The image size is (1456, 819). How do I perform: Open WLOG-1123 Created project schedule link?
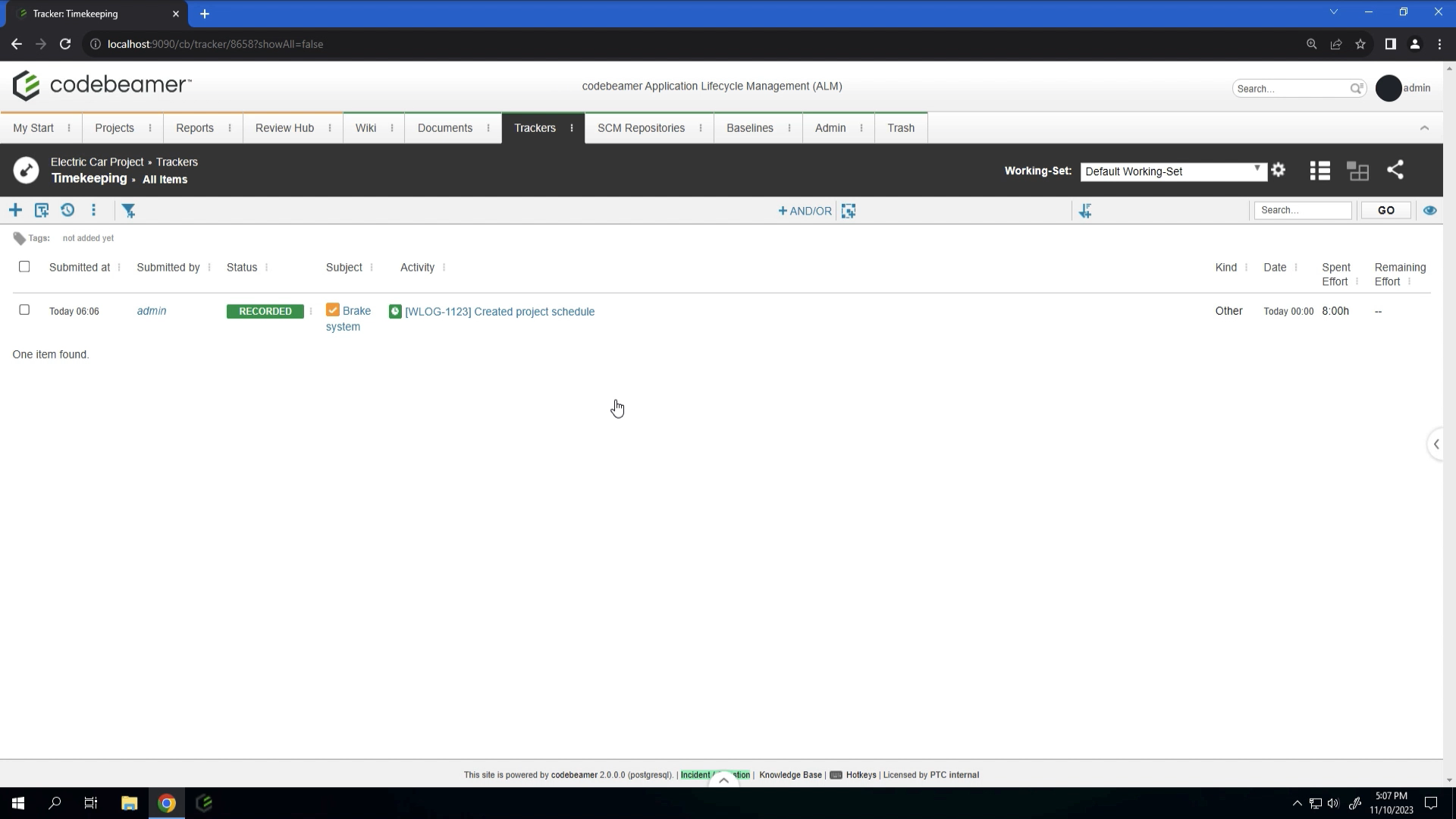point(500,312)
